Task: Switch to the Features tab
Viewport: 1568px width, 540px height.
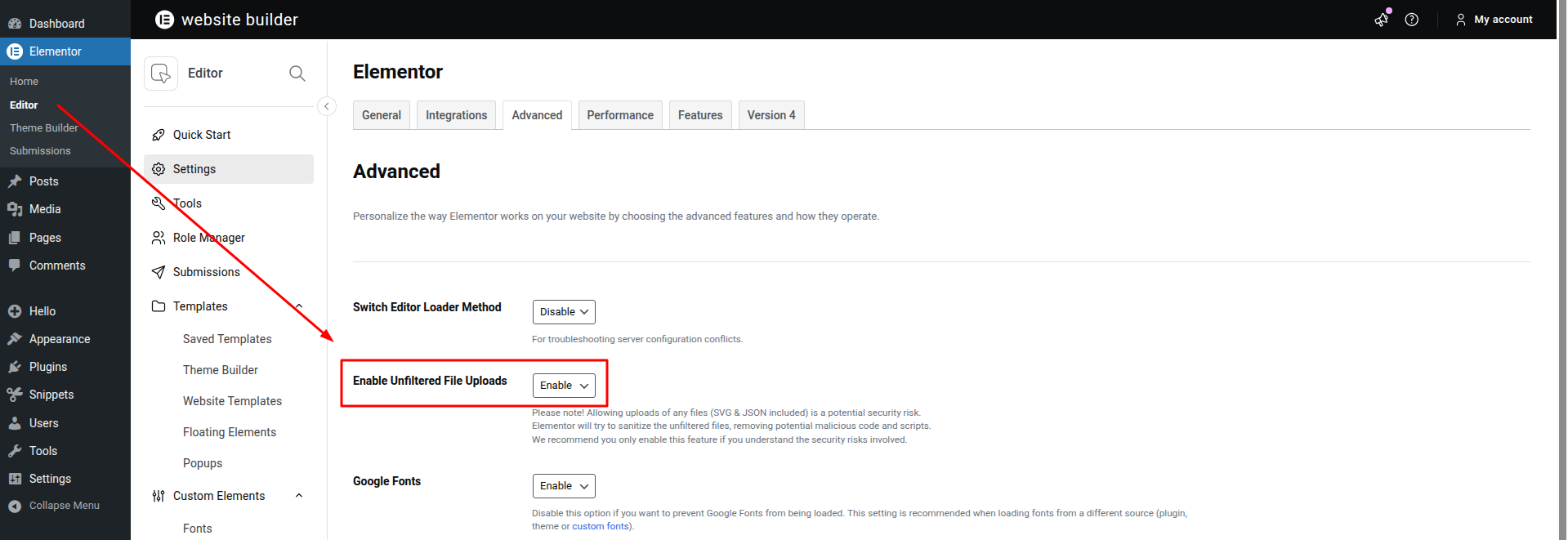Action: tap(700, 115)
